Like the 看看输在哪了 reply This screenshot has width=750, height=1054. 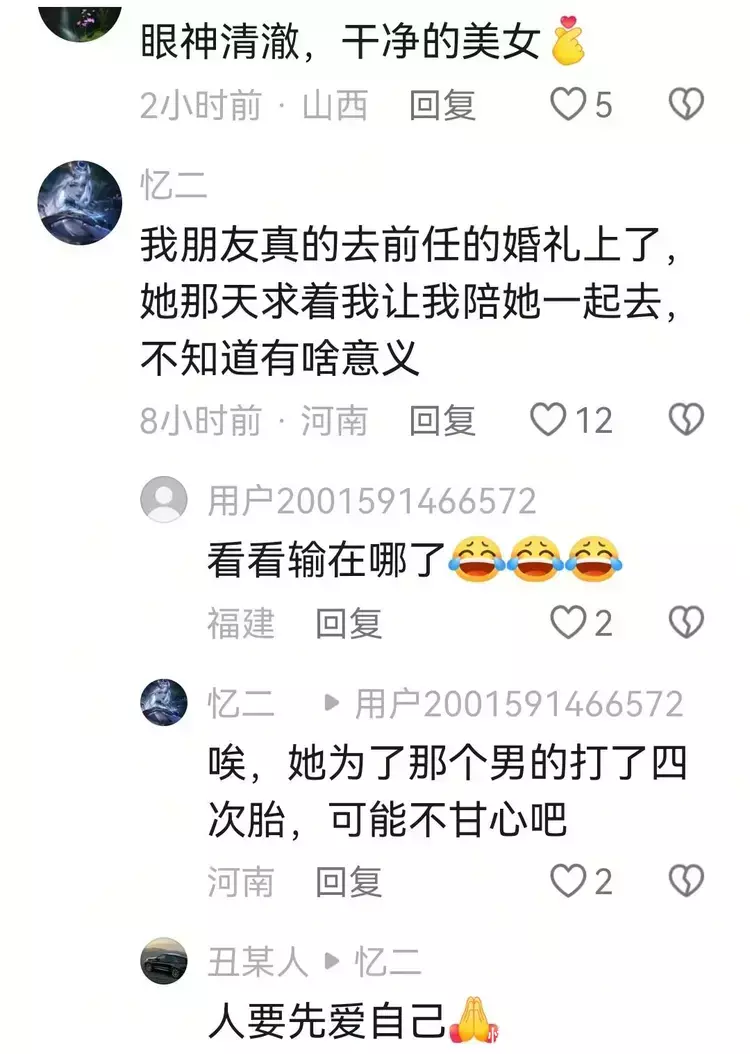click(x=568, y=622)
